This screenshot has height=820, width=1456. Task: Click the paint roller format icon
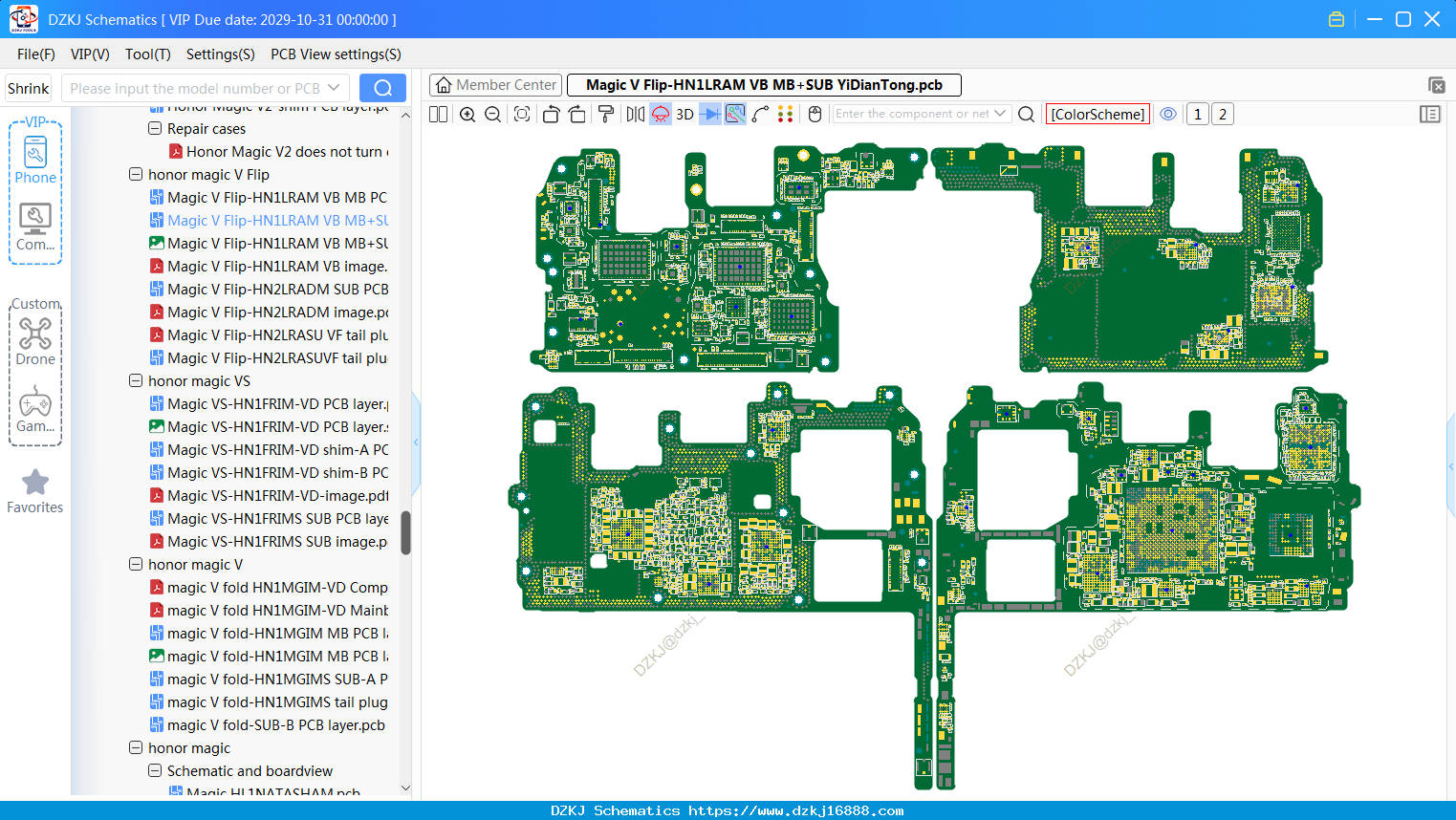[x=606, y=115]
